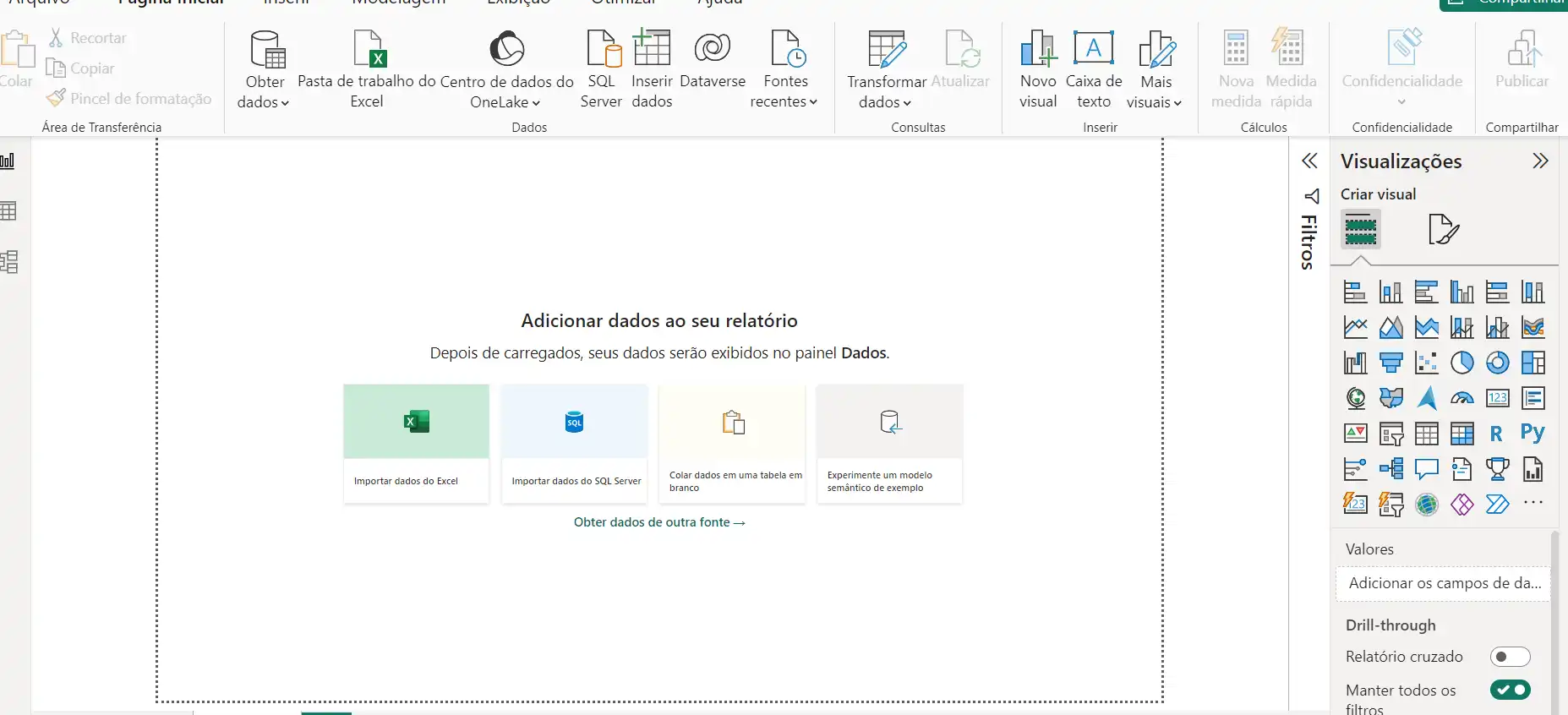Screen dimensions: 1568x715
Task: Select the R script visual
Action: pos(1497,434)
